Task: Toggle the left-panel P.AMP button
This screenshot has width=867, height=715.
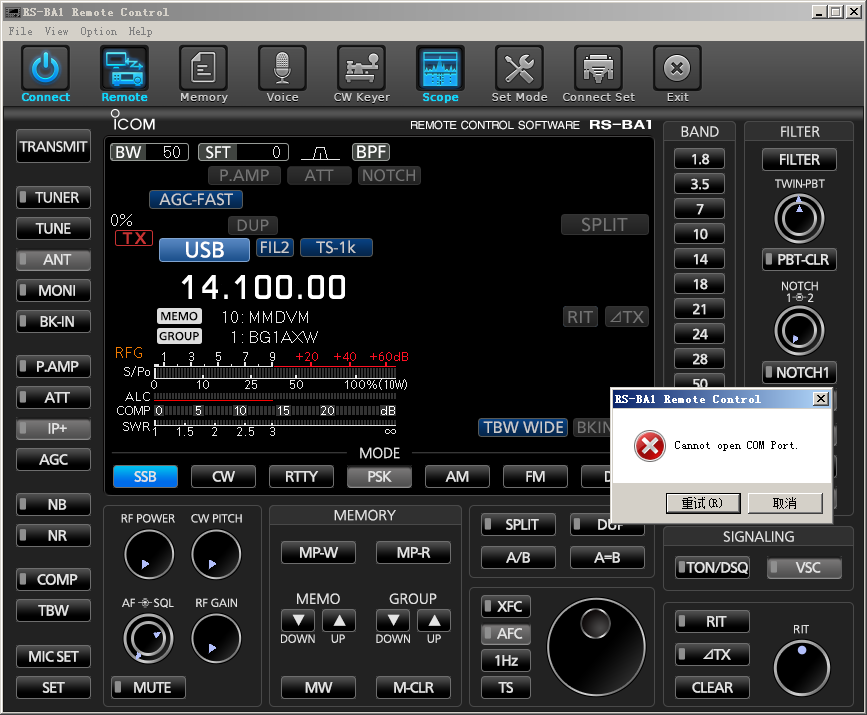Action: coord(54,366)
